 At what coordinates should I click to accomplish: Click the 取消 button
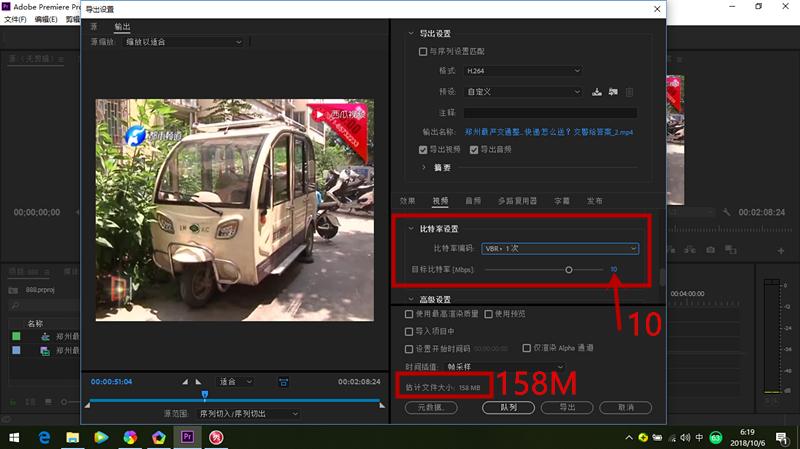(x=626, y=408)
